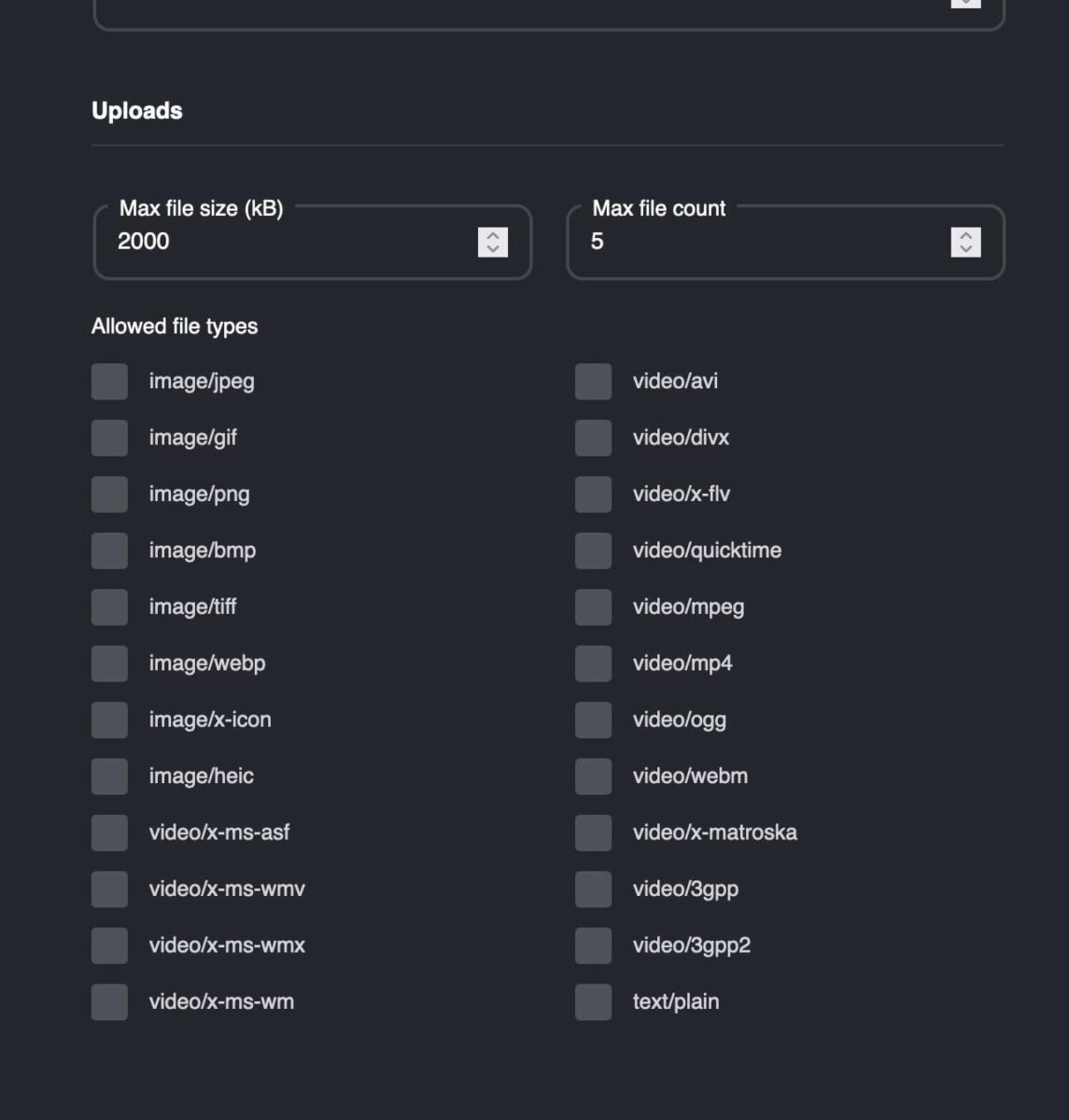
Task: Enable the video/x-matroska file type
Action: pos(593,833)
